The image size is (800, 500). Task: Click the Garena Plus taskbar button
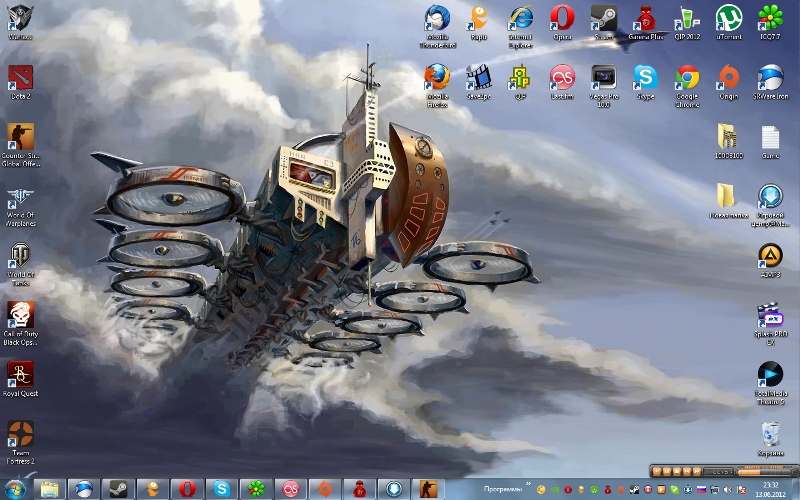point(359,489)
